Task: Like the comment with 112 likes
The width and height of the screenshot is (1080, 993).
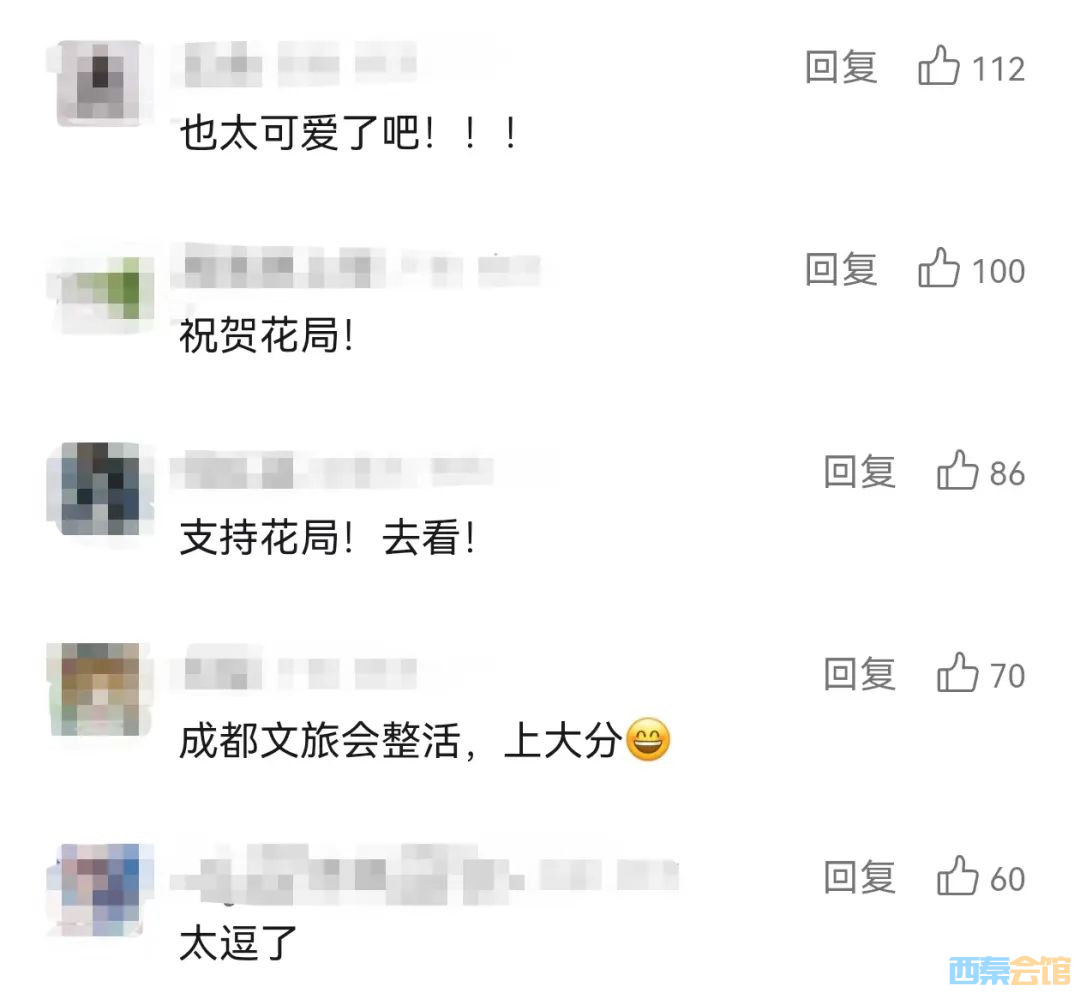Action: [938, 65]
